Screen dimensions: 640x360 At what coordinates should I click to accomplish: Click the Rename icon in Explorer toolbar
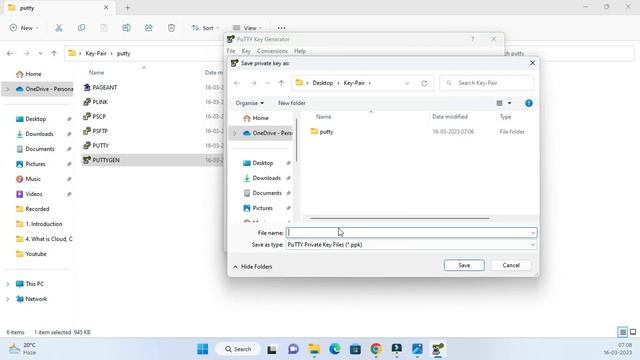126,28
